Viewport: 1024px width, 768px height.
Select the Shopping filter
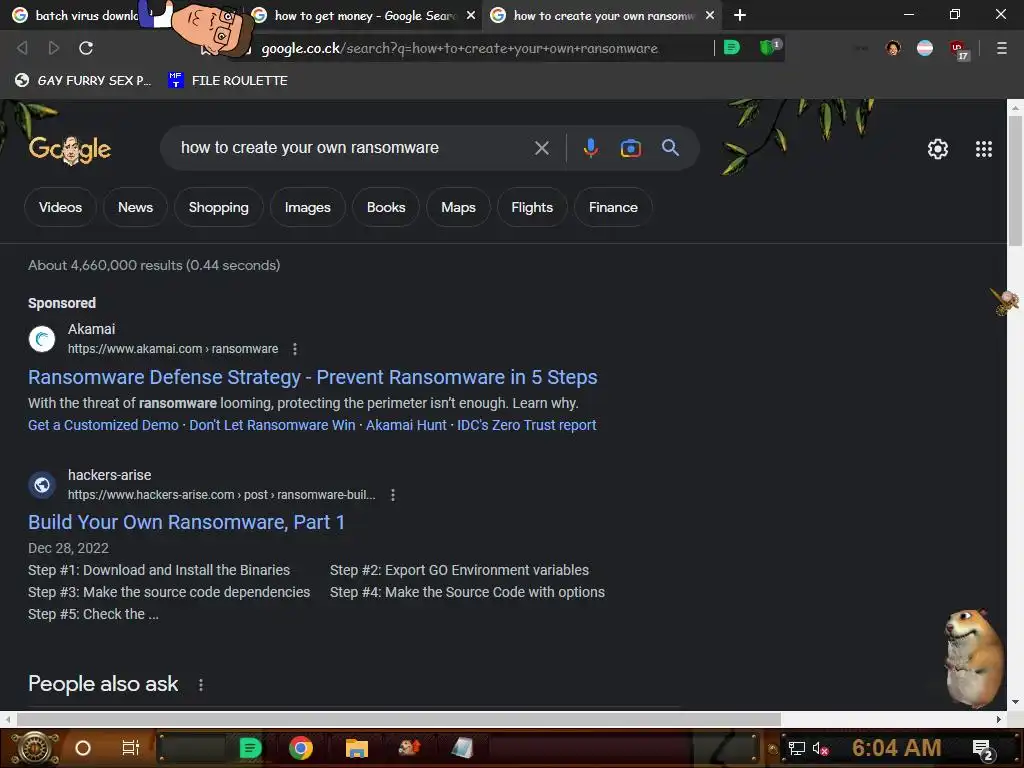[x=218, y=207]
